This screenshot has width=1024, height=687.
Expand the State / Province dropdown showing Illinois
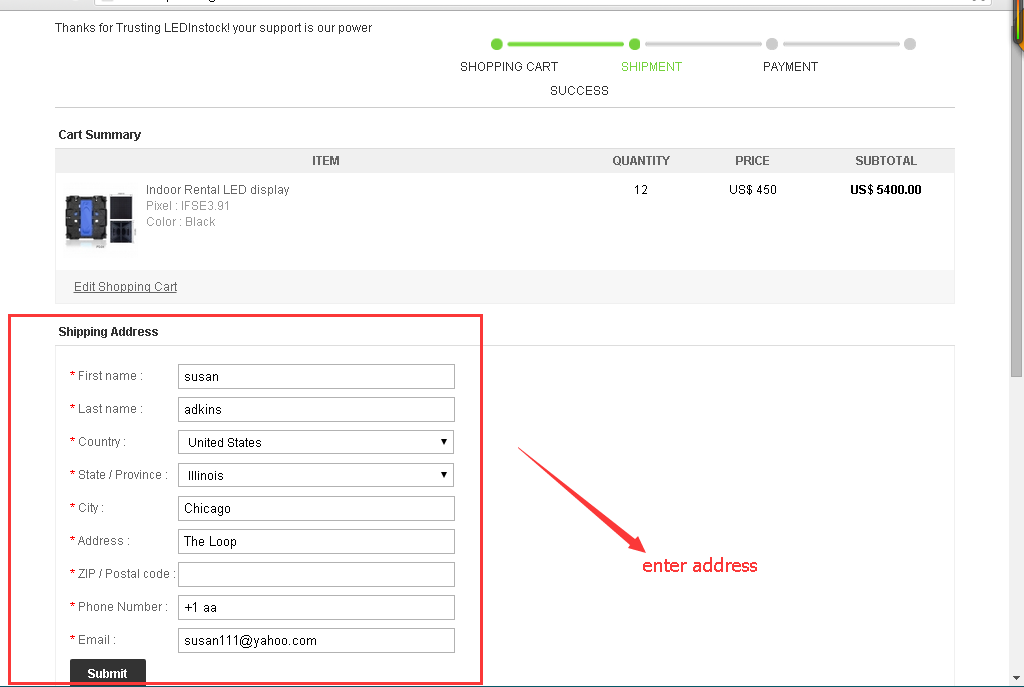pyautogui.click(x=316, y=475)
